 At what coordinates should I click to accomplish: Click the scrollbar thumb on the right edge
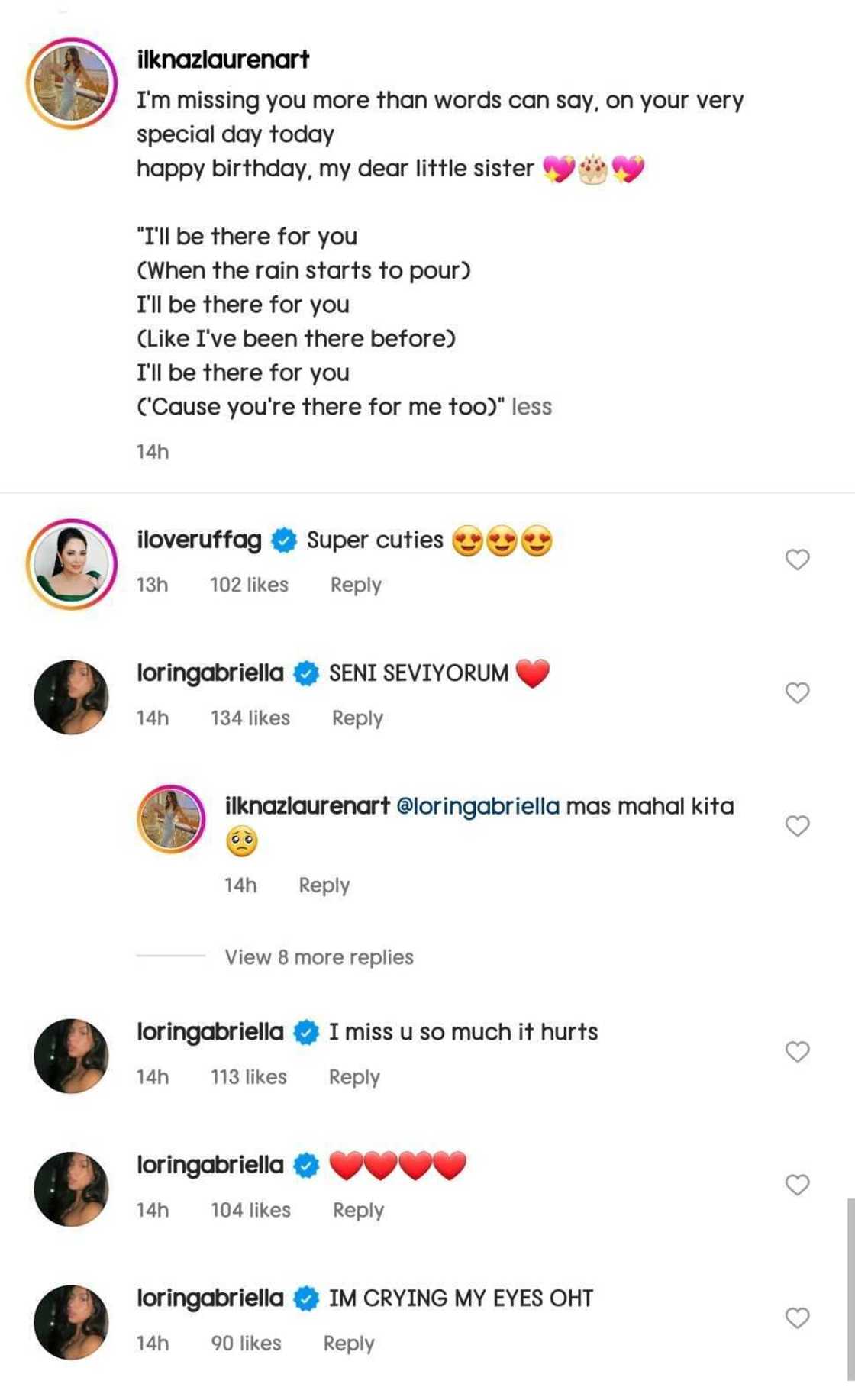click(850, 1289)
